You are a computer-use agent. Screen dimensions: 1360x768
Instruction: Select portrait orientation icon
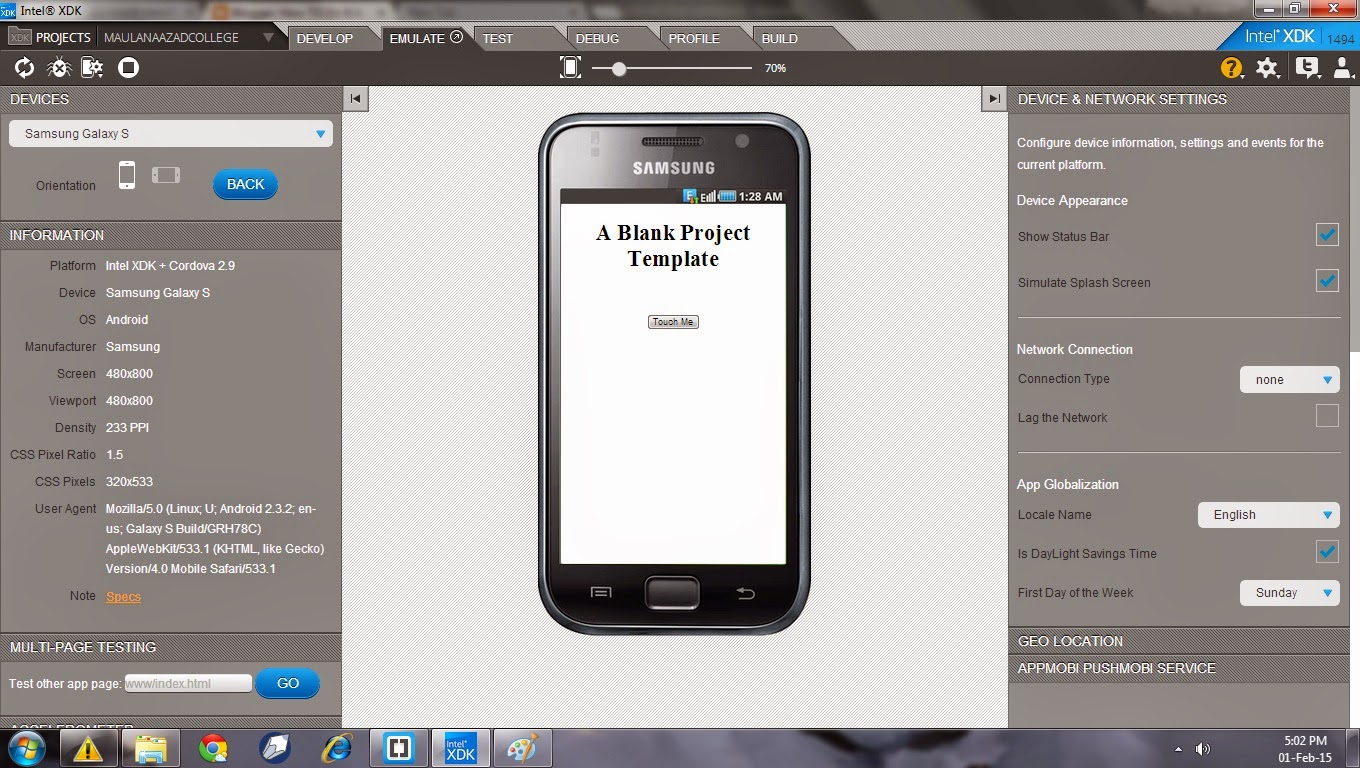127,175
